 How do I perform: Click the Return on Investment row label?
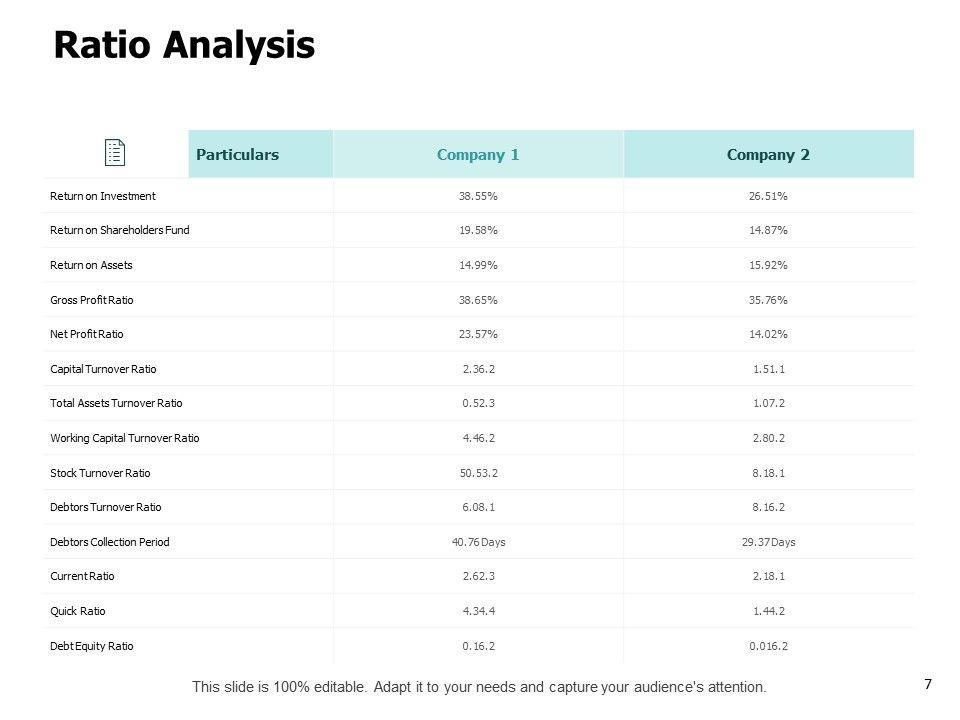[x=103, y=196]
